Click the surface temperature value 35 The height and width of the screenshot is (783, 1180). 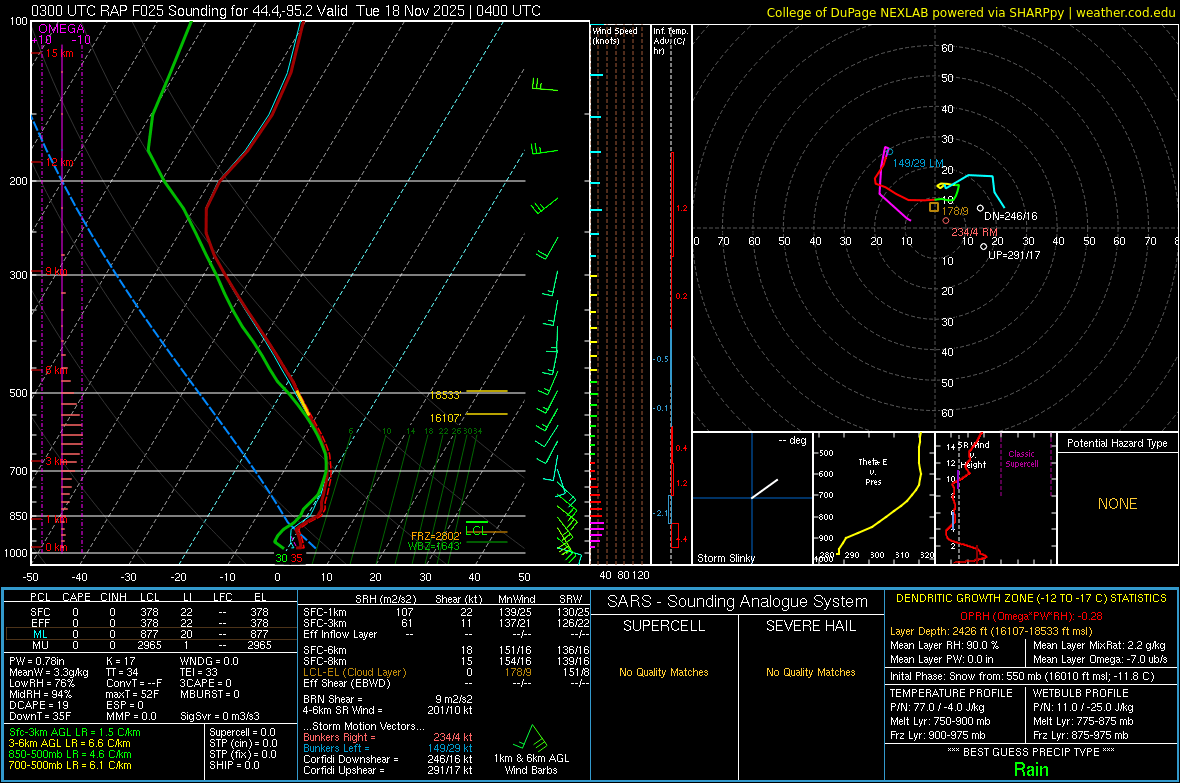(297, 559)
